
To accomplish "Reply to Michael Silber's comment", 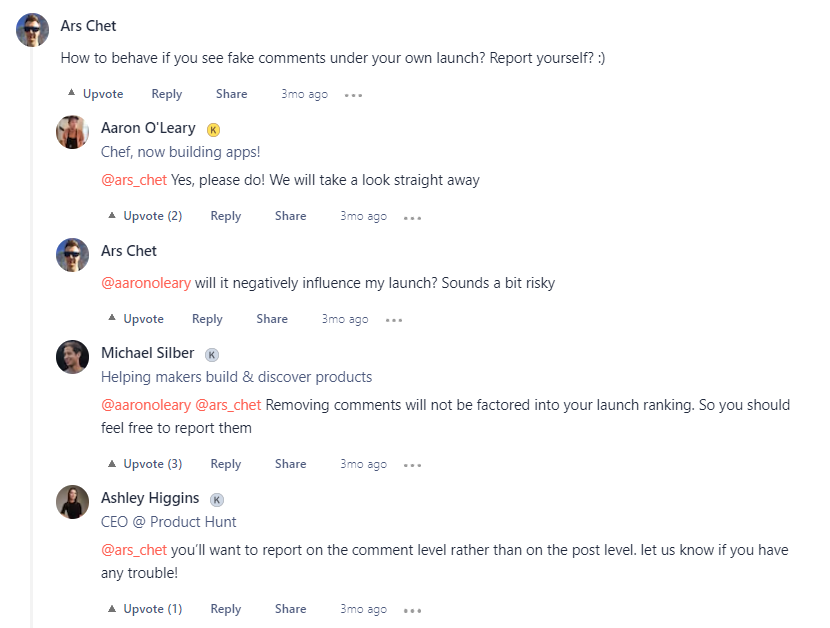I will click(225, 463).
